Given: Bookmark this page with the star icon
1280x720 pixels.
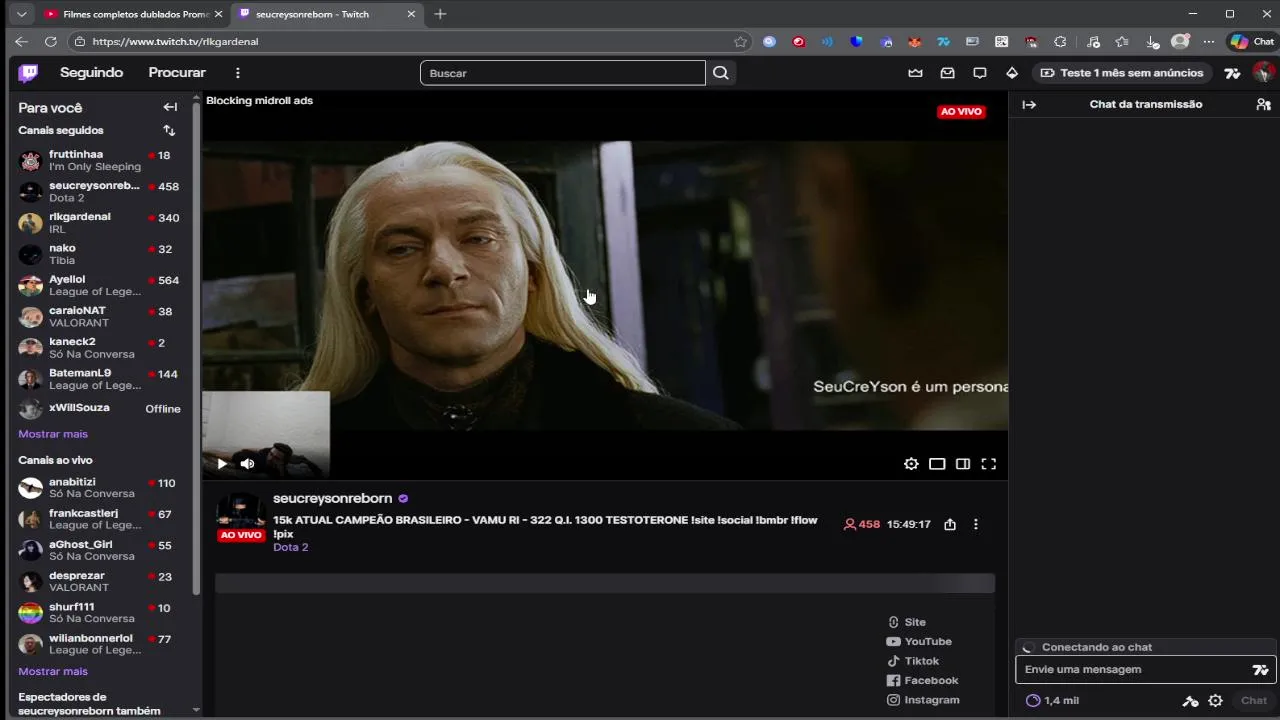Looking at the screenshot, I should pyautogui.click(x=740, y=42).
